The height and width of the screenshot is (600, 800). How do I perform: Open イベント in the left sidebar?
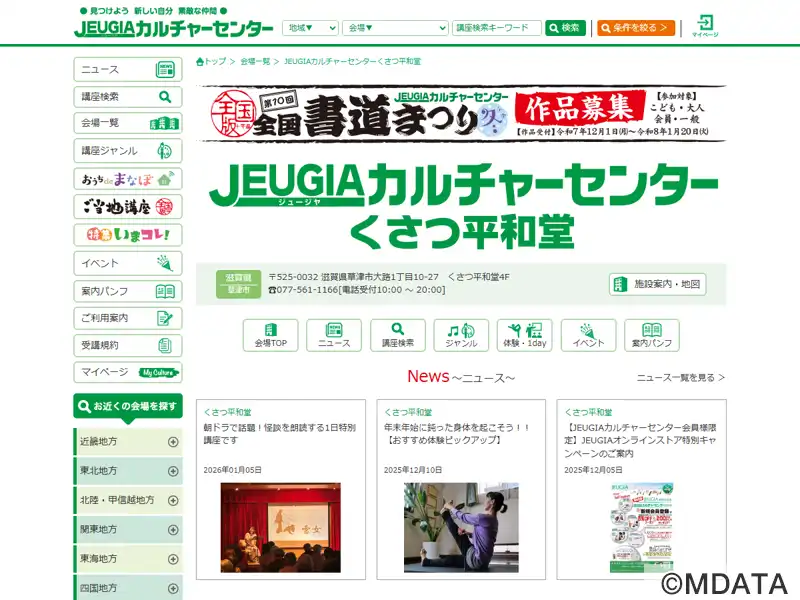tap(128, 263)
